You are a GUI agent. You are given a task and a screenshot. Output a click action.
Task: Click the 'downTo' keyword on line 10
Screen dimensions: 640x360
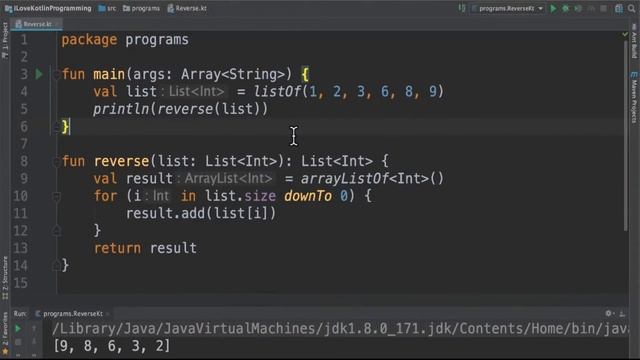308,196
